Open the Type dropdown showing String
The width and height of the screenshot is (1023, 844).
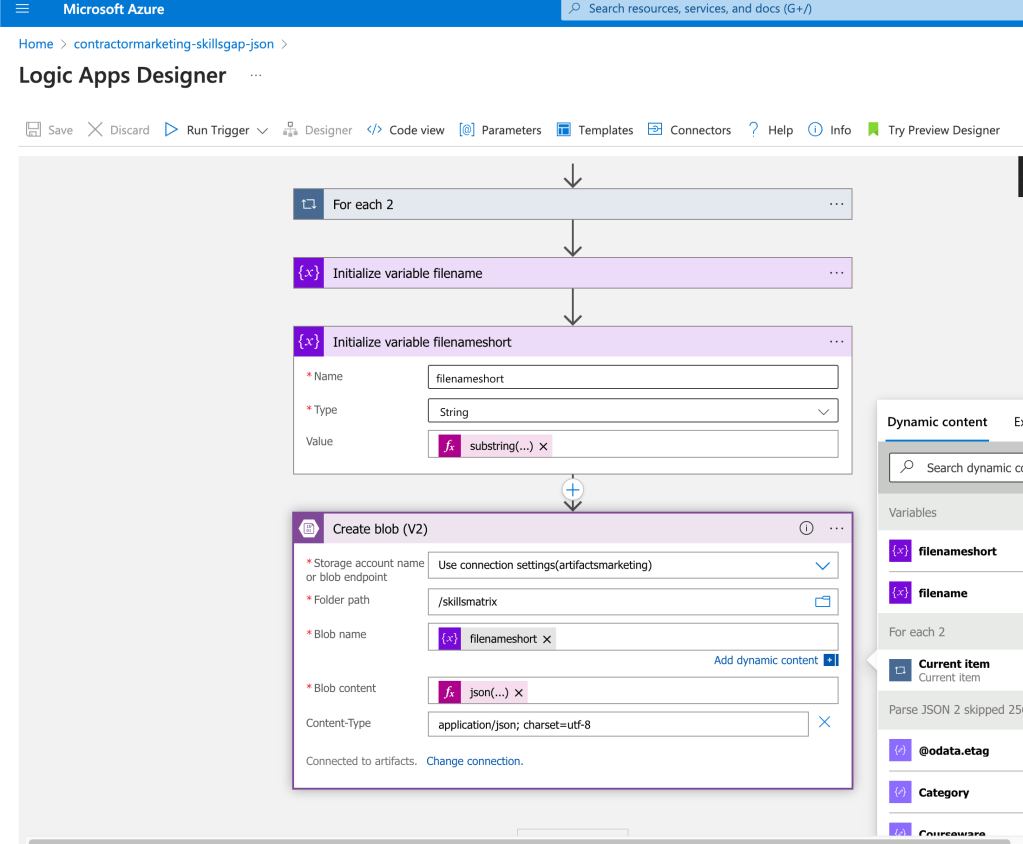point(633,412)
